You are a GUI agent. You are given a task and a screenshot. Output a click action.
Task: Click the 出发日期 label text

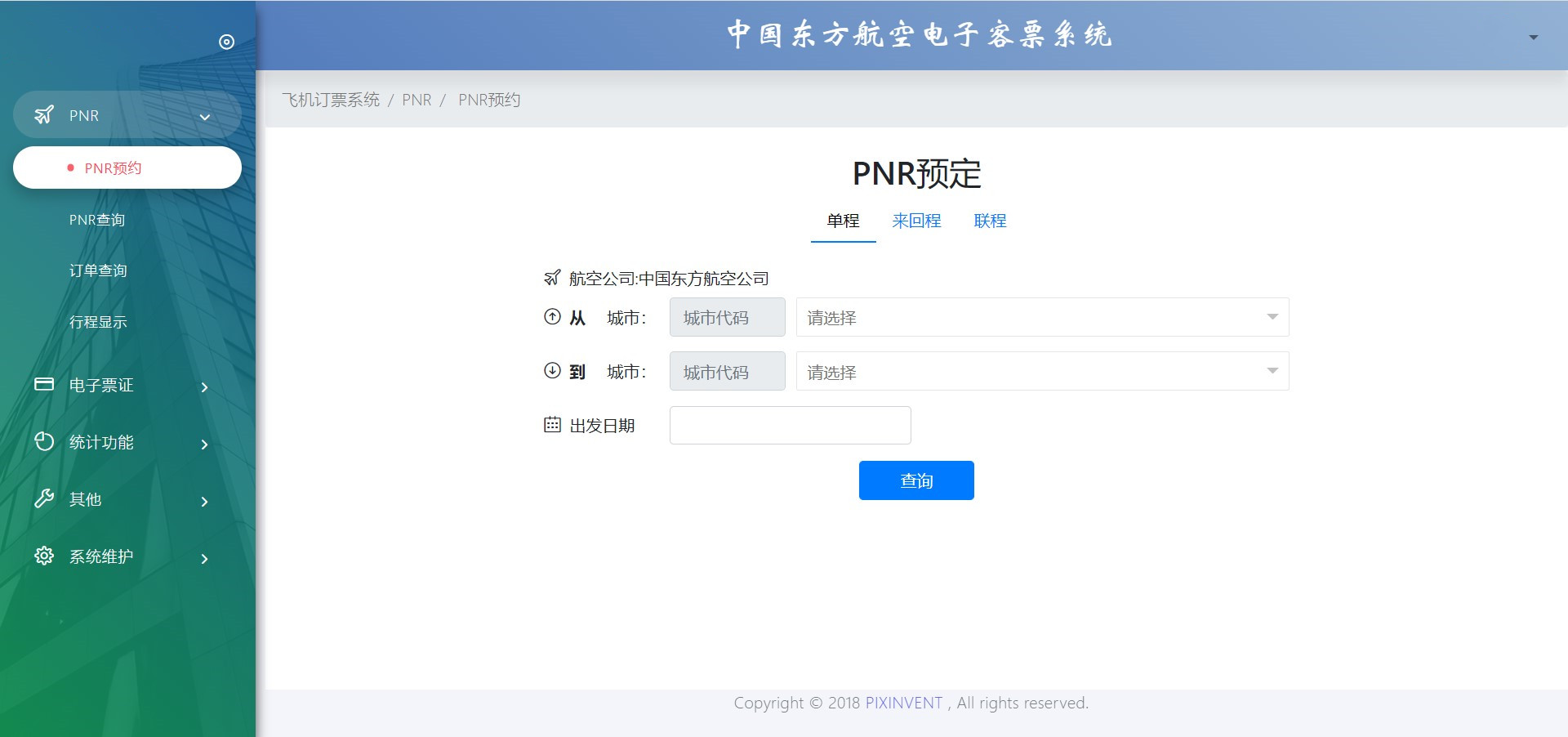pos(602,426)
